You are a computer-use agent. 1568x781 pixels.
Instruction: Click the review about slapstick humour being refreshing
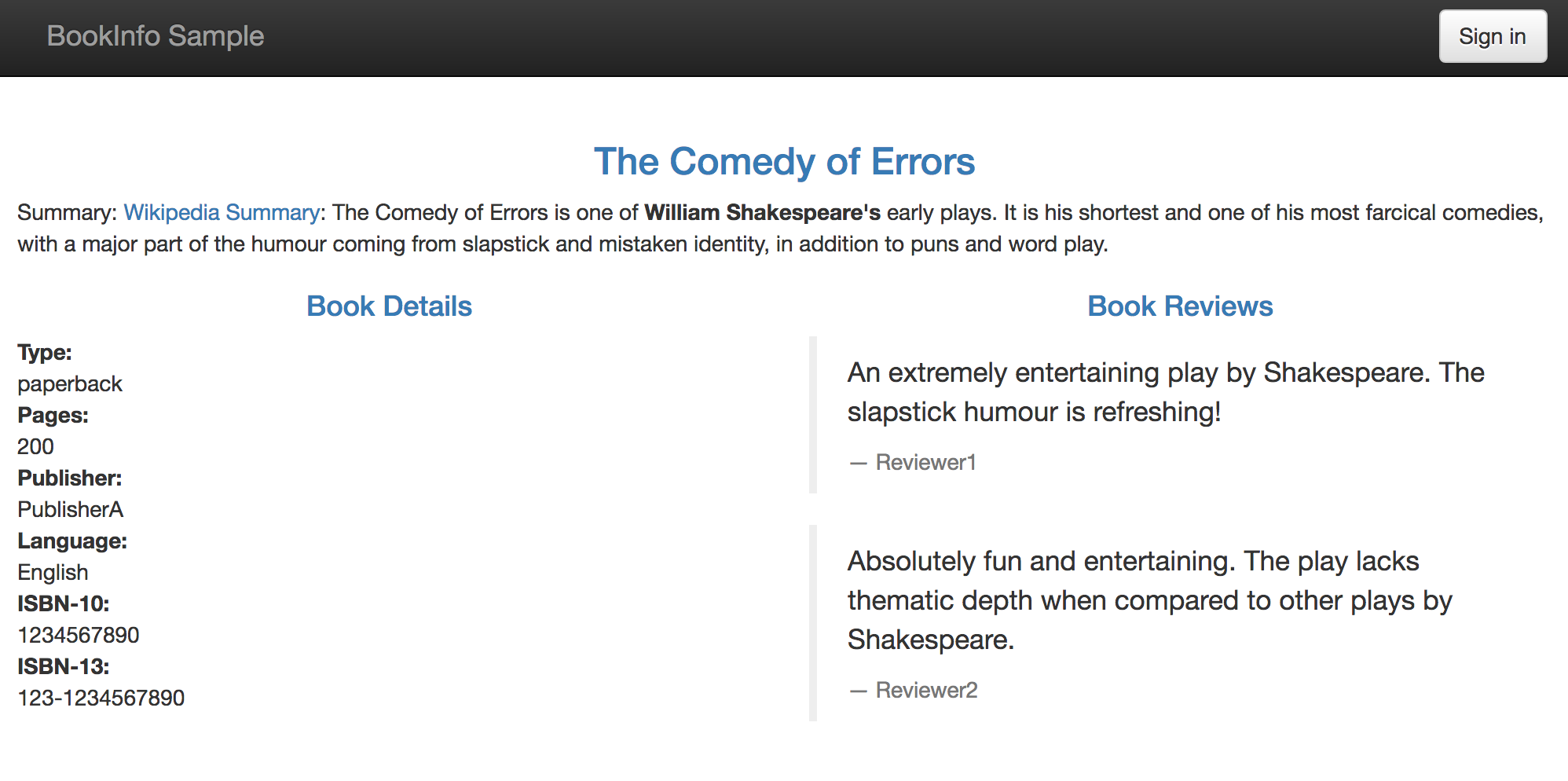point(1165,392)
